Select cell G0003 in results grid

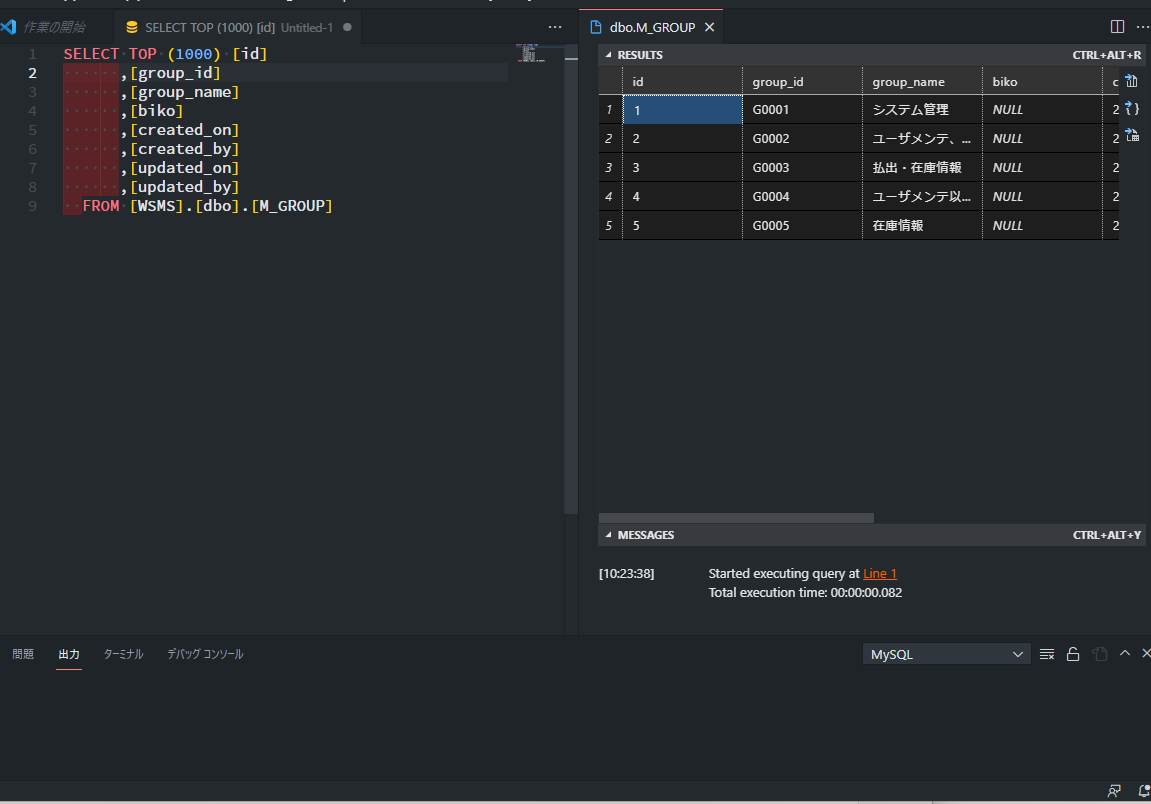pyautogui.click(x=802, y=167)
